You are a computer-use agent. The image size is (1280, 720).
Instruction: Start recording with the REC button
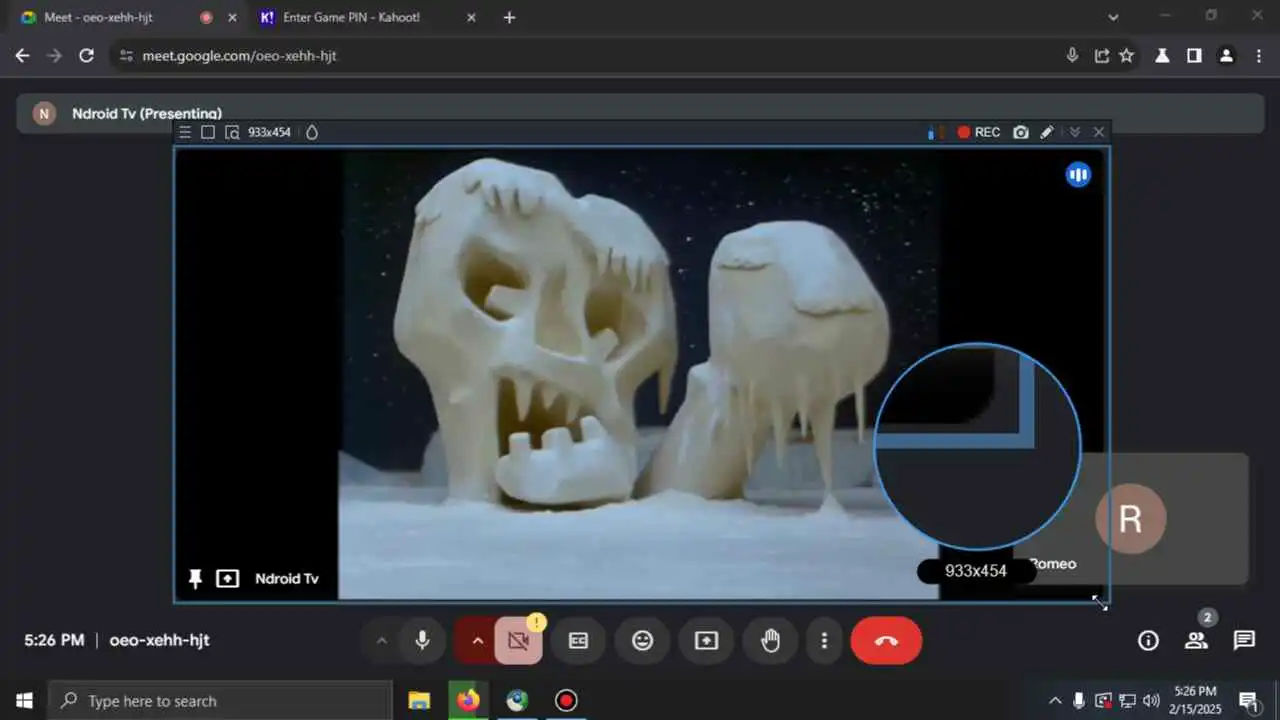[979, 132]
